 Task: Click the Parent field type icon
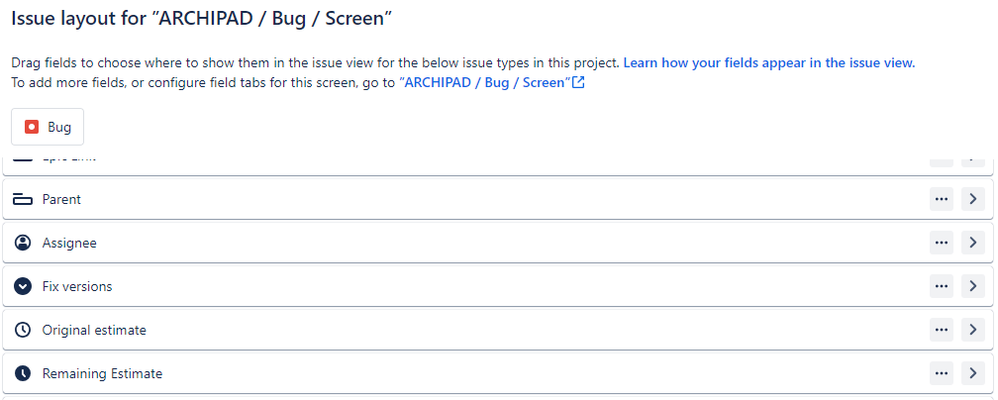(x=23, y=200)
